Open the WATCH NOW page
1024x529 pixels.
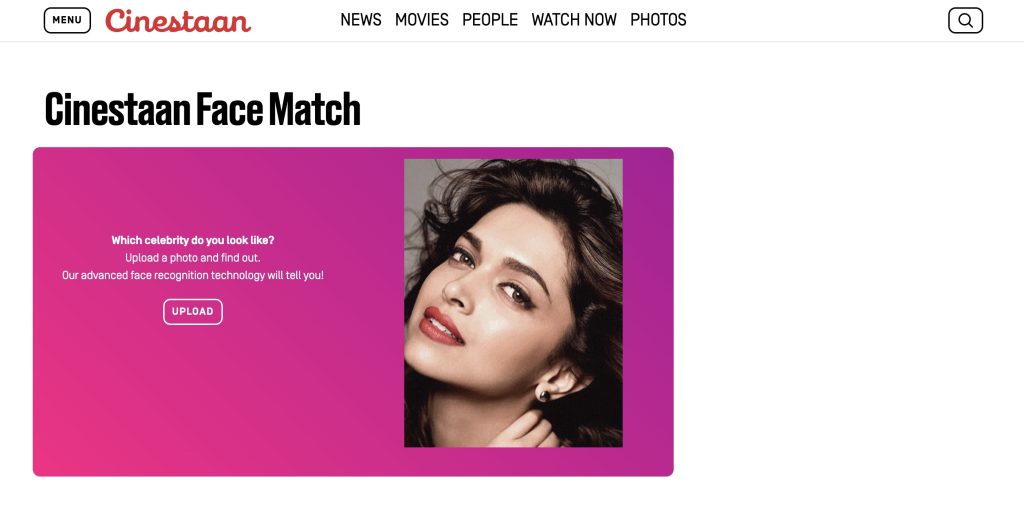click(x=574, y=20)
